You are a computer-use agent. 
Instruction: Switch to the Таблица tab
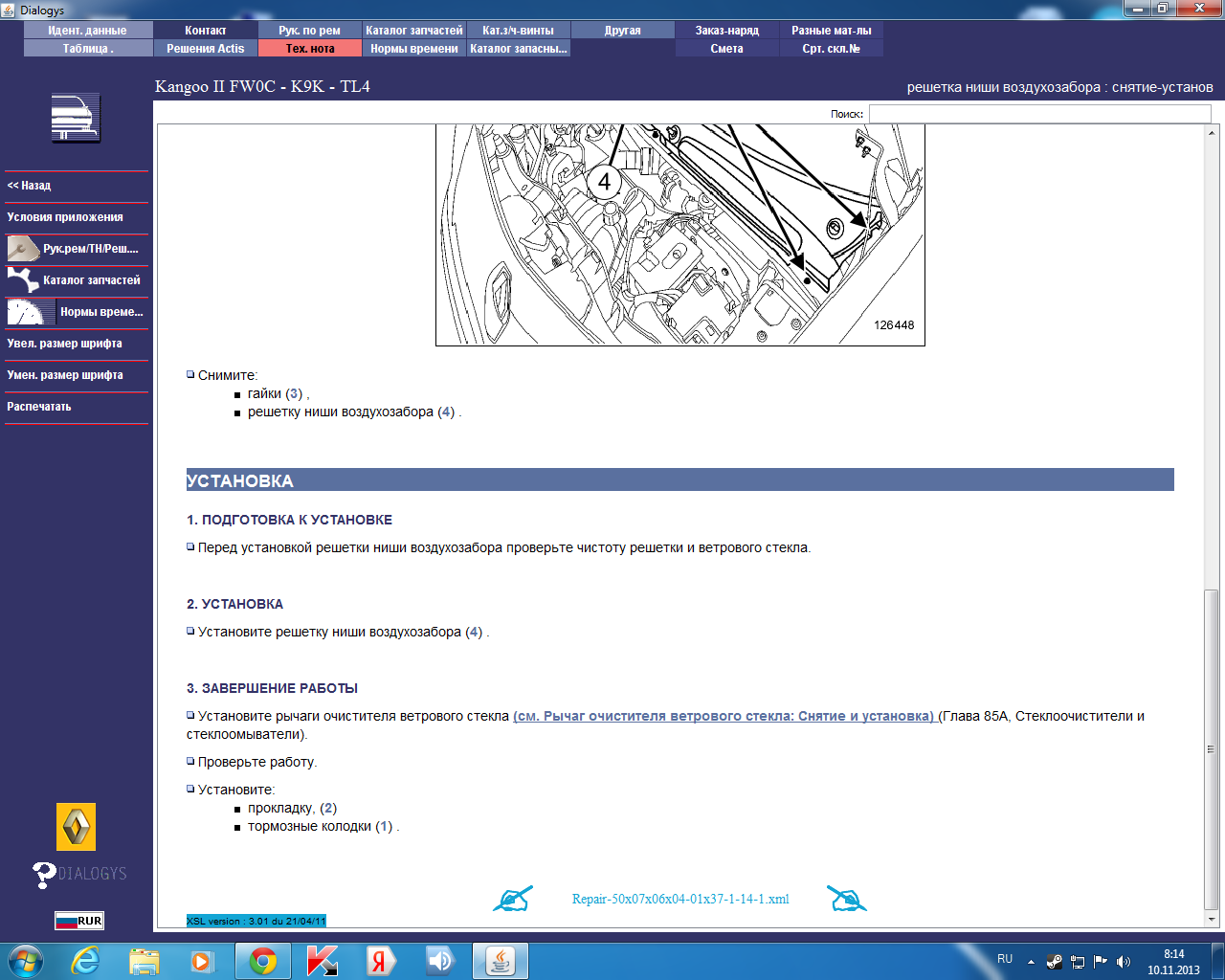click(88, 49)
